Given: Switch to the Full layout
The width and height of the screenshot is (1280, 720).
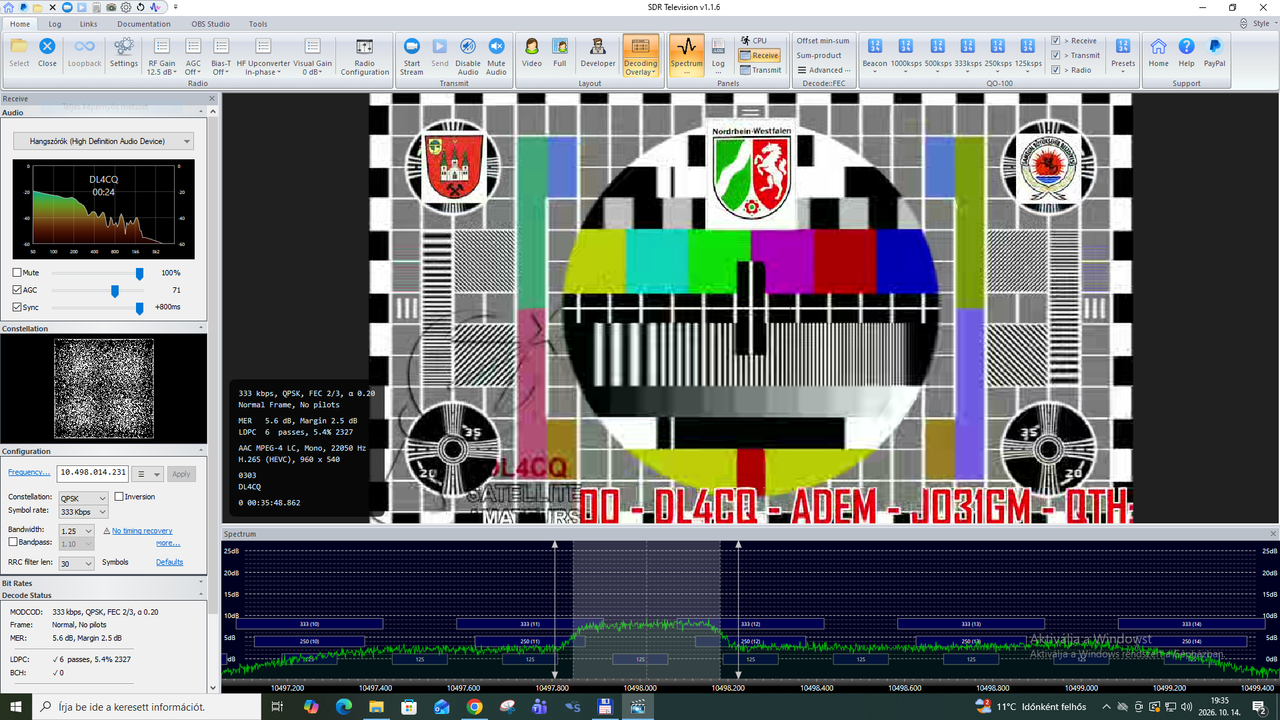Looking at the screenshot, I should click(560, 53).
